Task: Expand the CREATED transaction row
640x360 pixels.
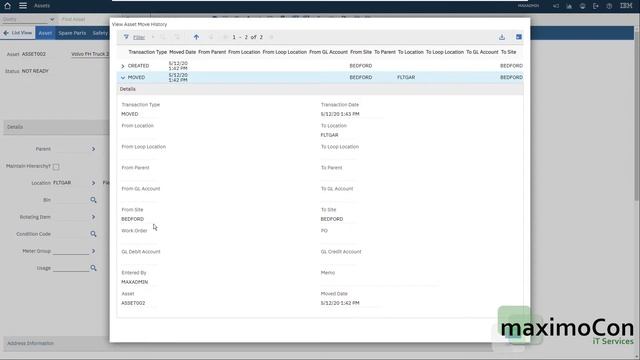Action: click(123, 66)
